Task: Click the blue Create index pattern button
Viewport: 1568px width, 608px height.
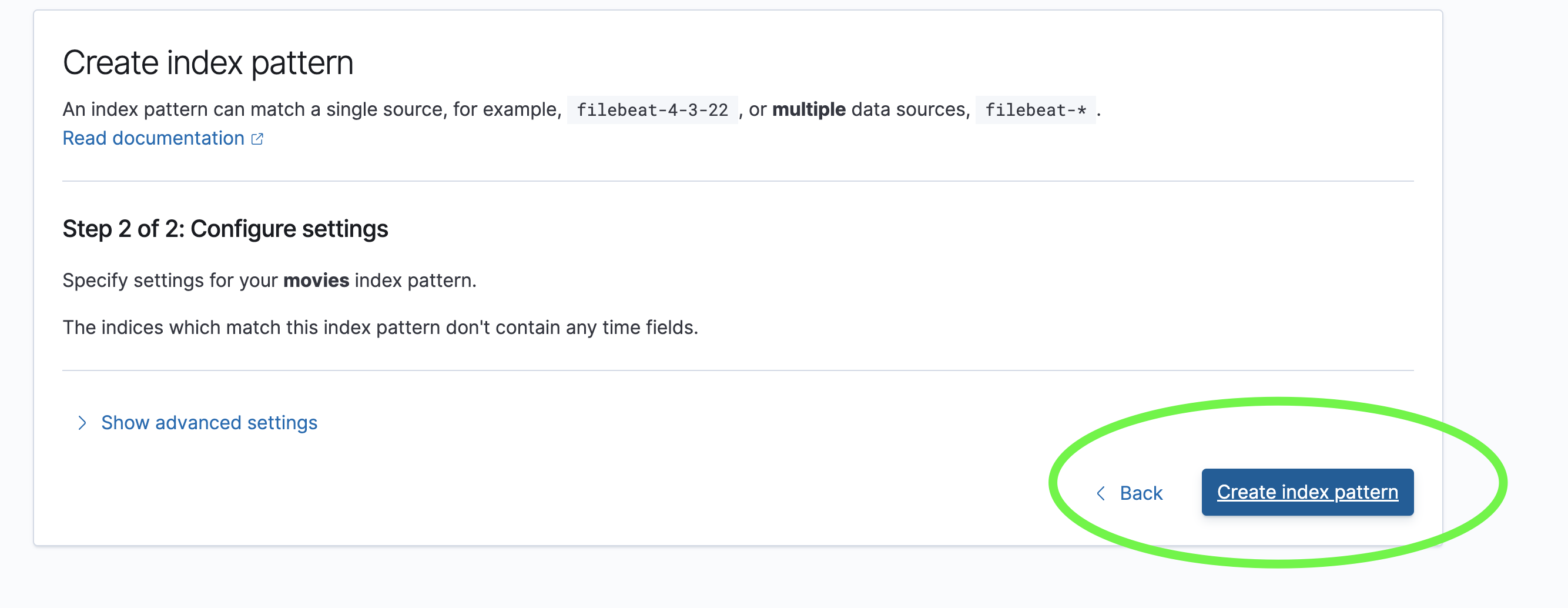Action: [x=1308, y=492]
